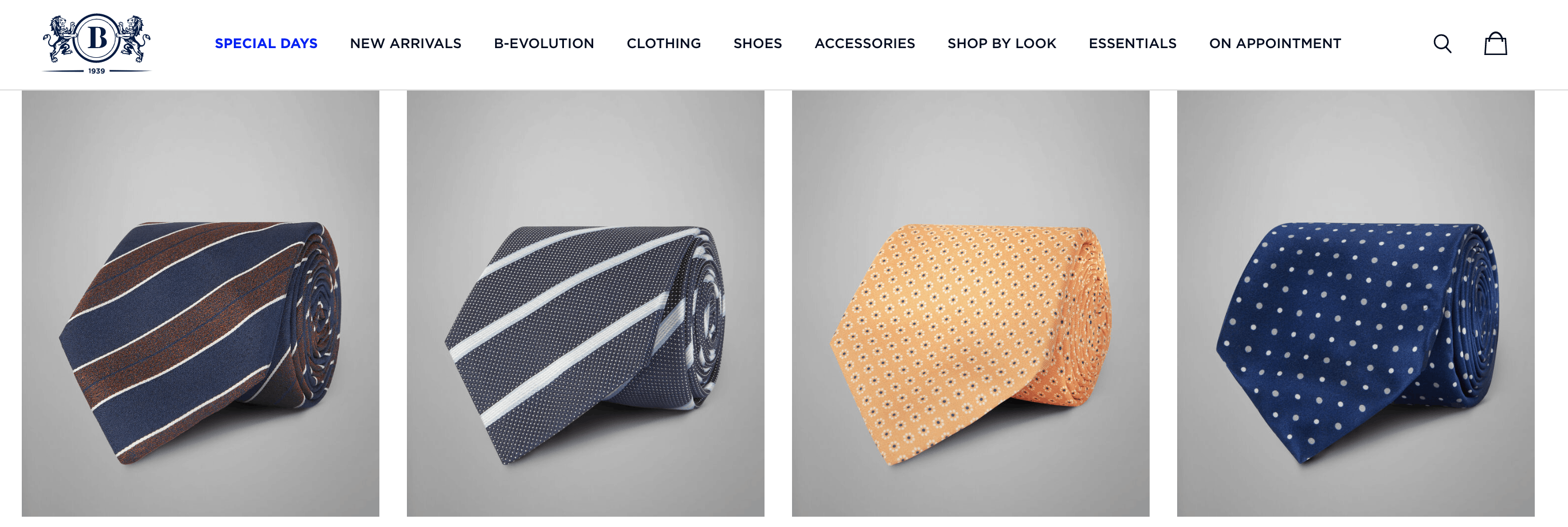Open the Special Days menu
This screenshot has height=527, width=1568.
(266, 44)
